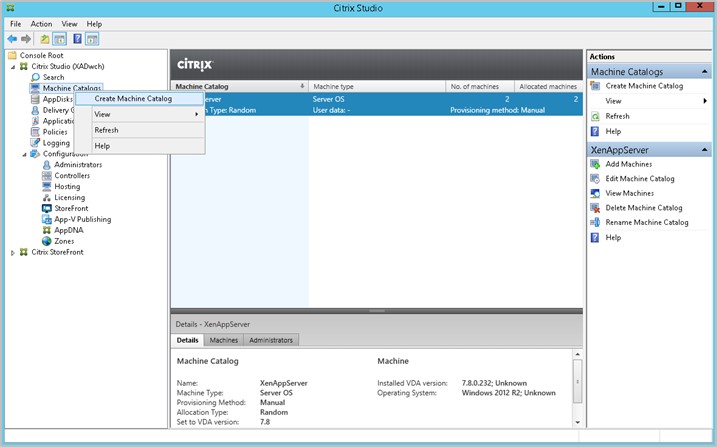Click Edit Machine Catalog in Actions pane
This screenshot has width=717, height=447.
[640, 179]
